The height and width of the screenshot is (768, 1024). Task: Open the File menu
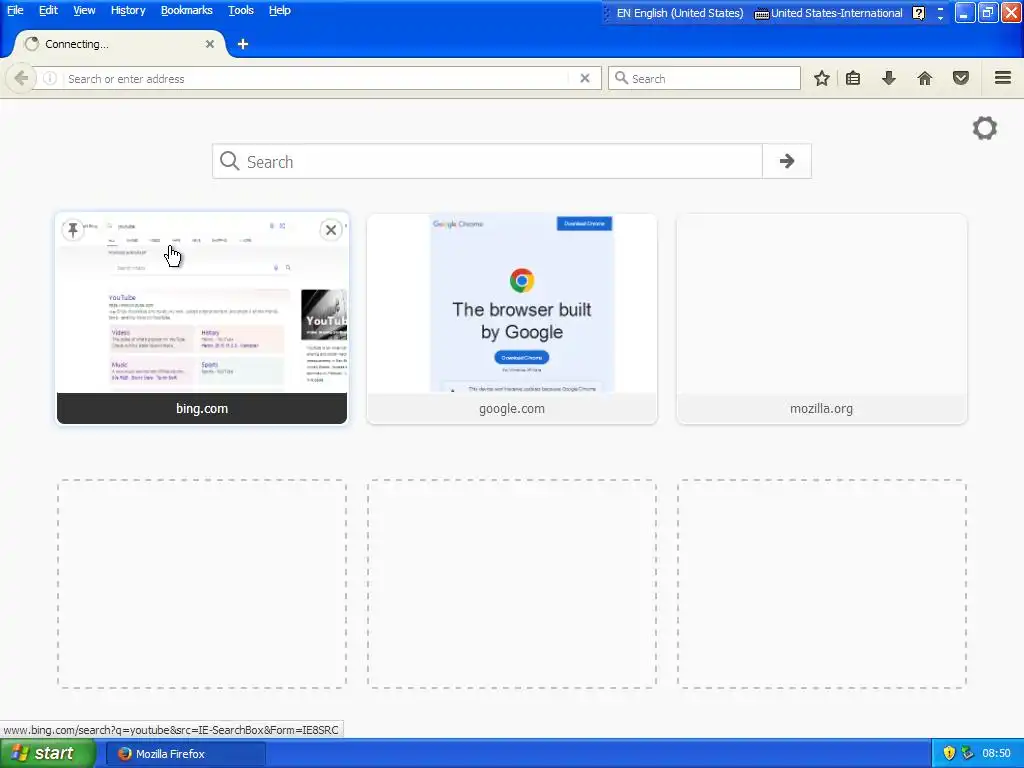point(15,10)
